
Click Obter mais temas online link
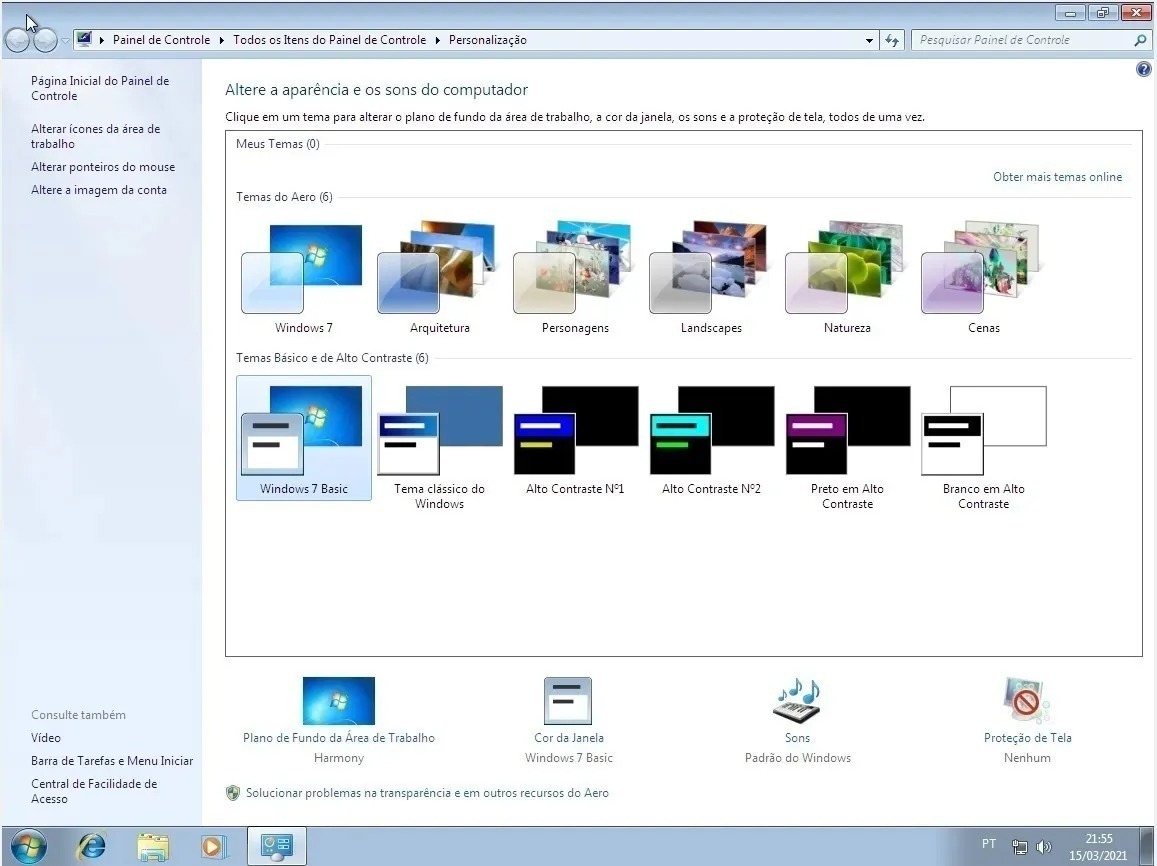tap(1057, 176)
